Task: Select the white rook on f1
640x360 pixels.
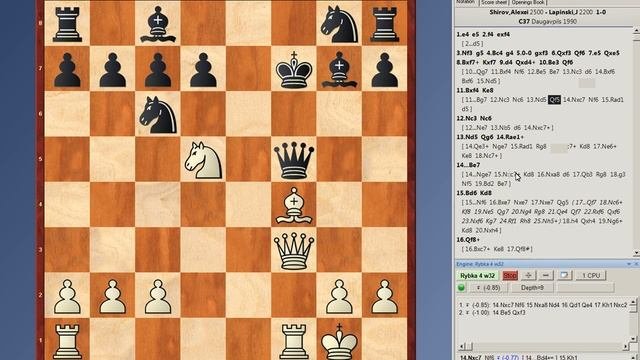Action: (x=293, y=341)
